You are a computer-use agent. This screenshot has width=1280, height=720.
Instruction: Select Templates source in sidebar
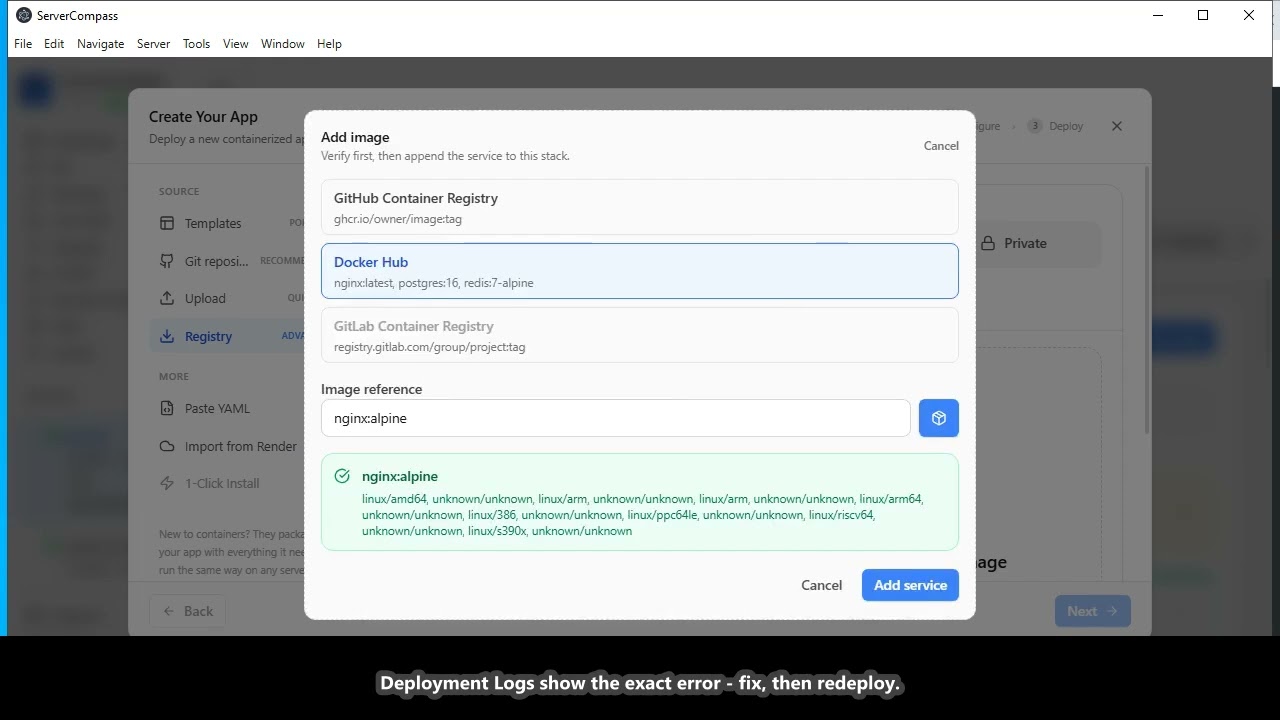[228, 223]
